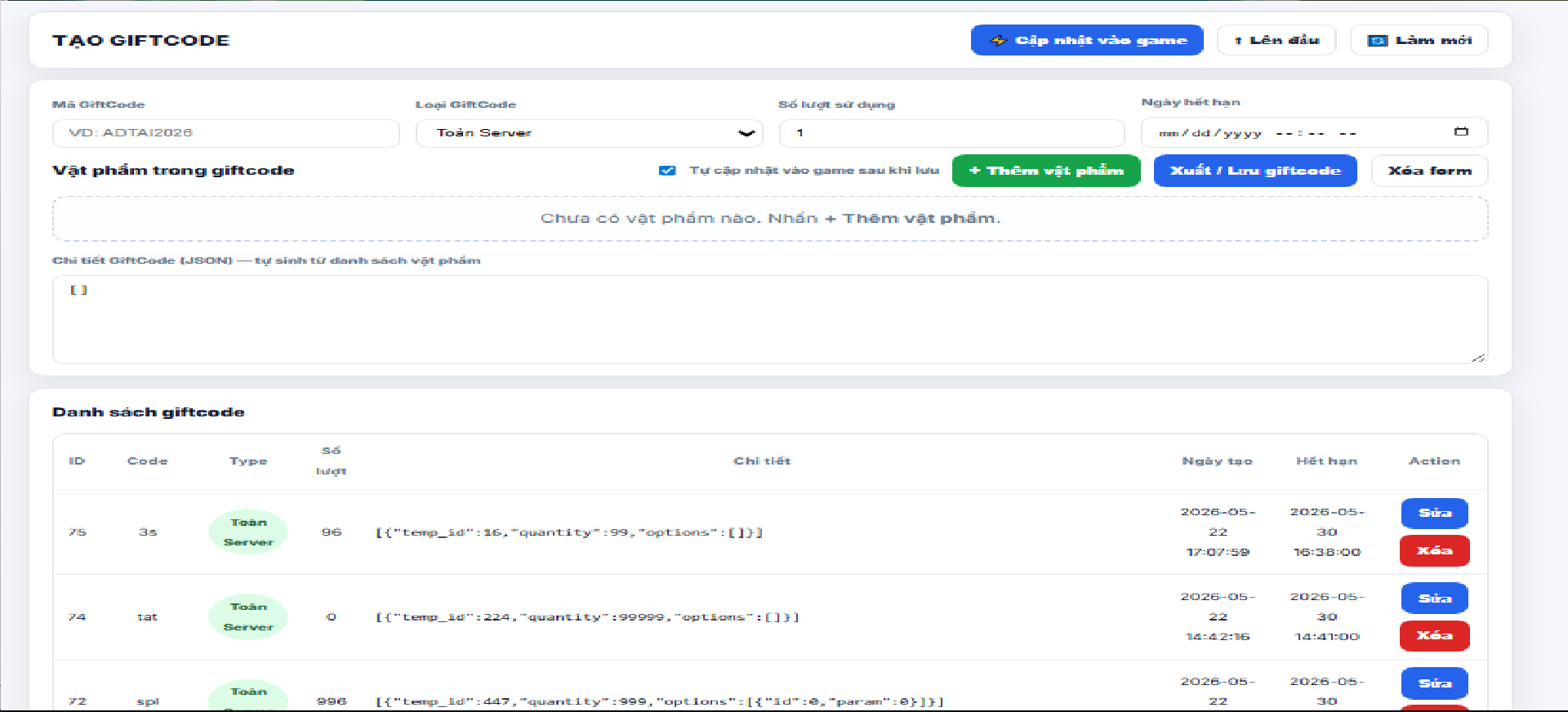
Task: Click the Xóa form button
Action: point(1429,171)
